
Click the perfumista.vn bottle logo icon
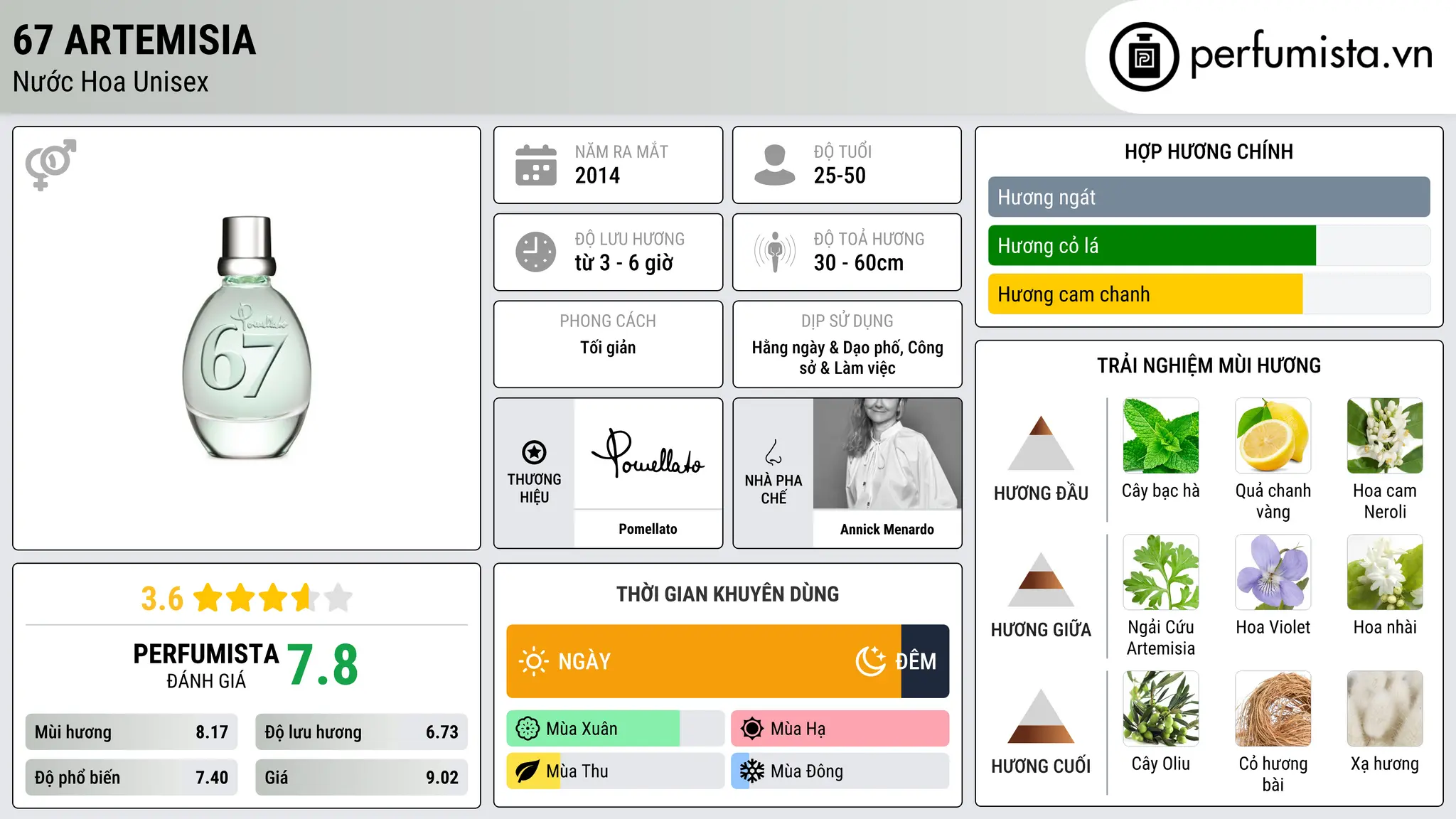coord(1144,57)
